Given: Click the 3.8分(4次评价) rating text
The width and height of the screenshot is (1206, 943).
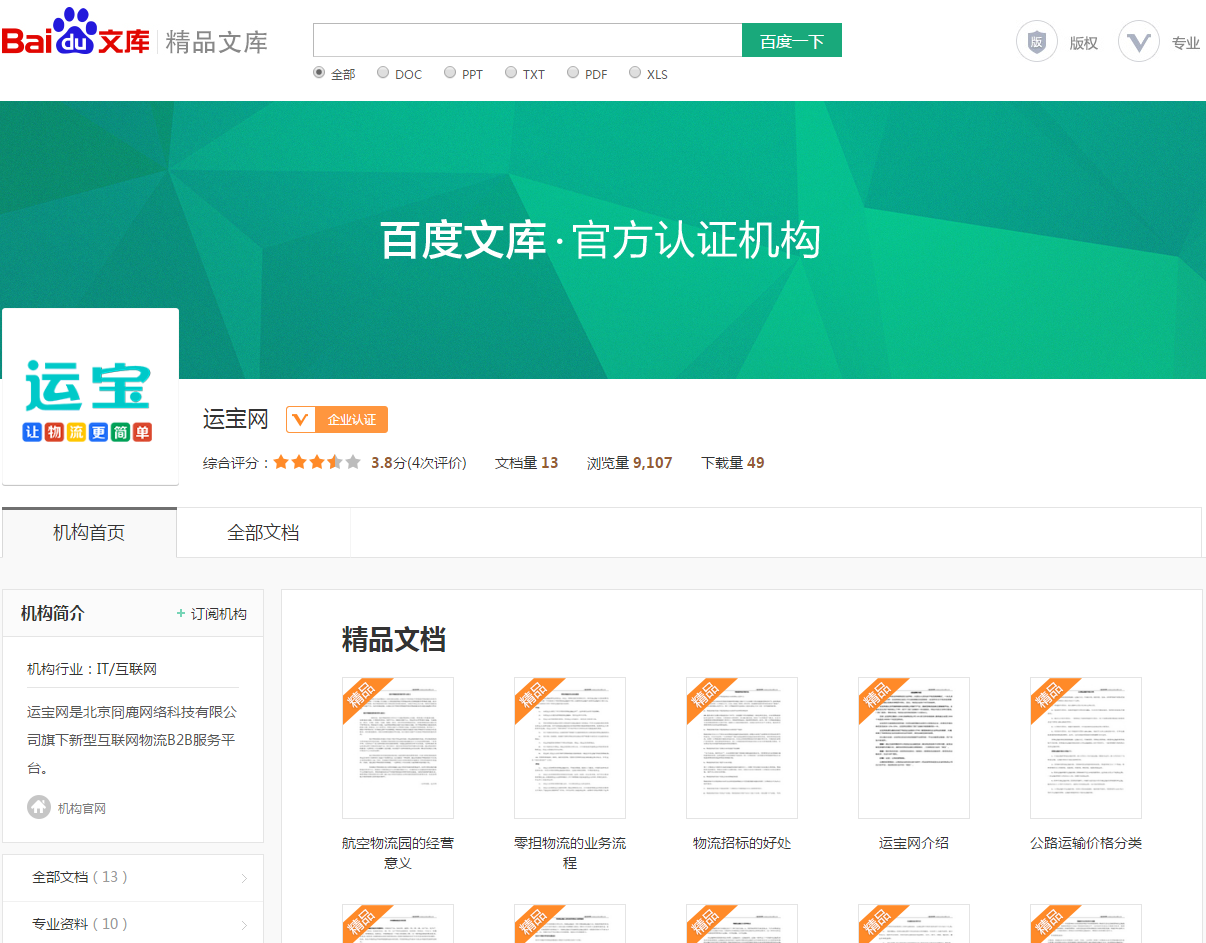Looking at the screenshot, I should click(x=419, y=463).
